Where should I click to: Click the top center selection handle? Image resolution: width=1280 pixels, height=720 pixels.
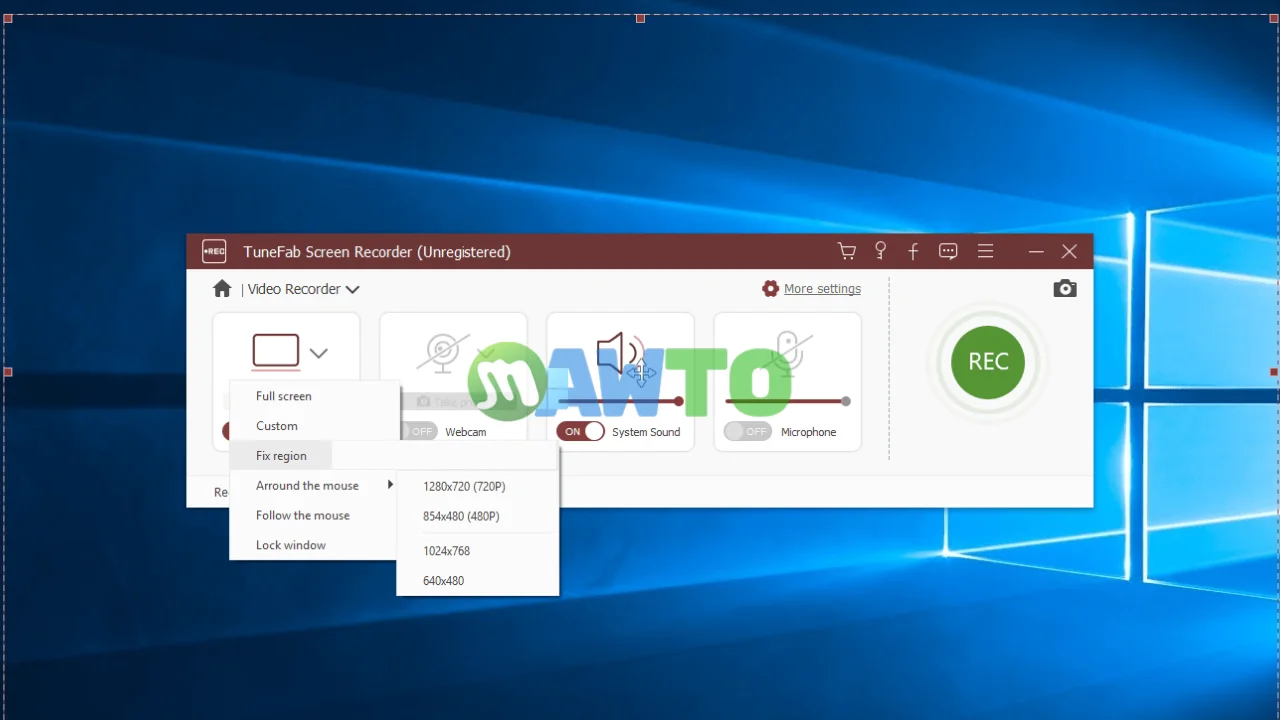[640, 18]
